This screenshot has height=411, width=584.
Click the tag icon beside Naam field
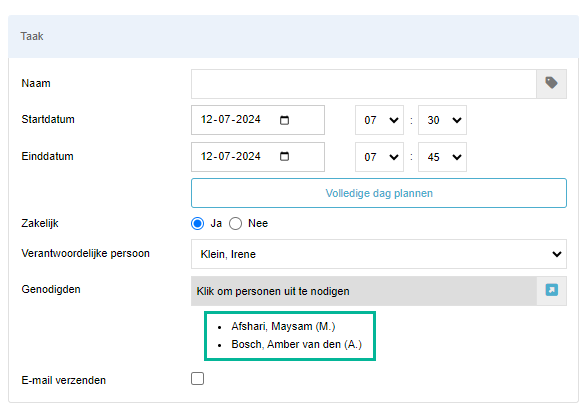pyautogui.click(x=551, y=83)
